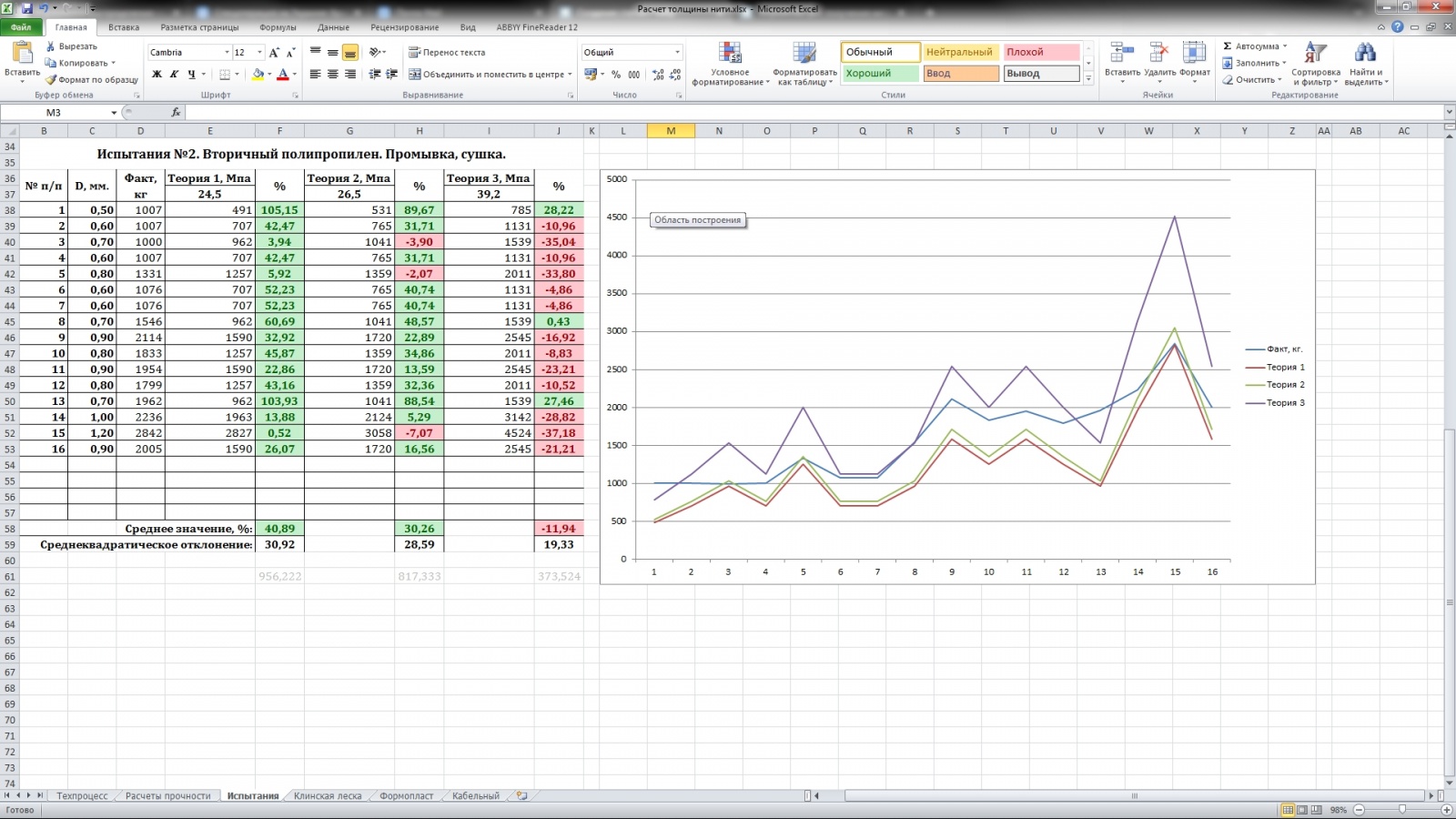Toggle center horizontal alignment
1456x819 pixels.
tap(333, 75)
